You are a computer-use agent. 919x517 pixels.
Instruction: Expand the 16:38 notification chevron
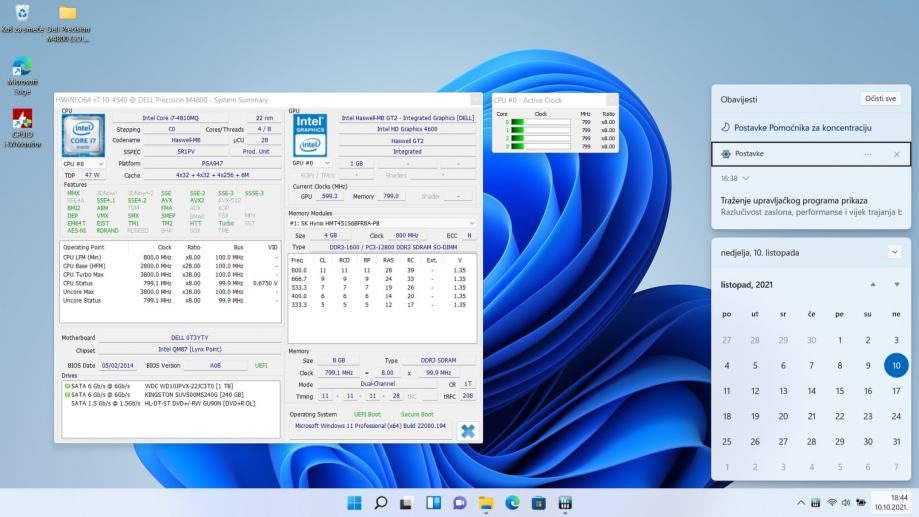[x=746, y=178]
